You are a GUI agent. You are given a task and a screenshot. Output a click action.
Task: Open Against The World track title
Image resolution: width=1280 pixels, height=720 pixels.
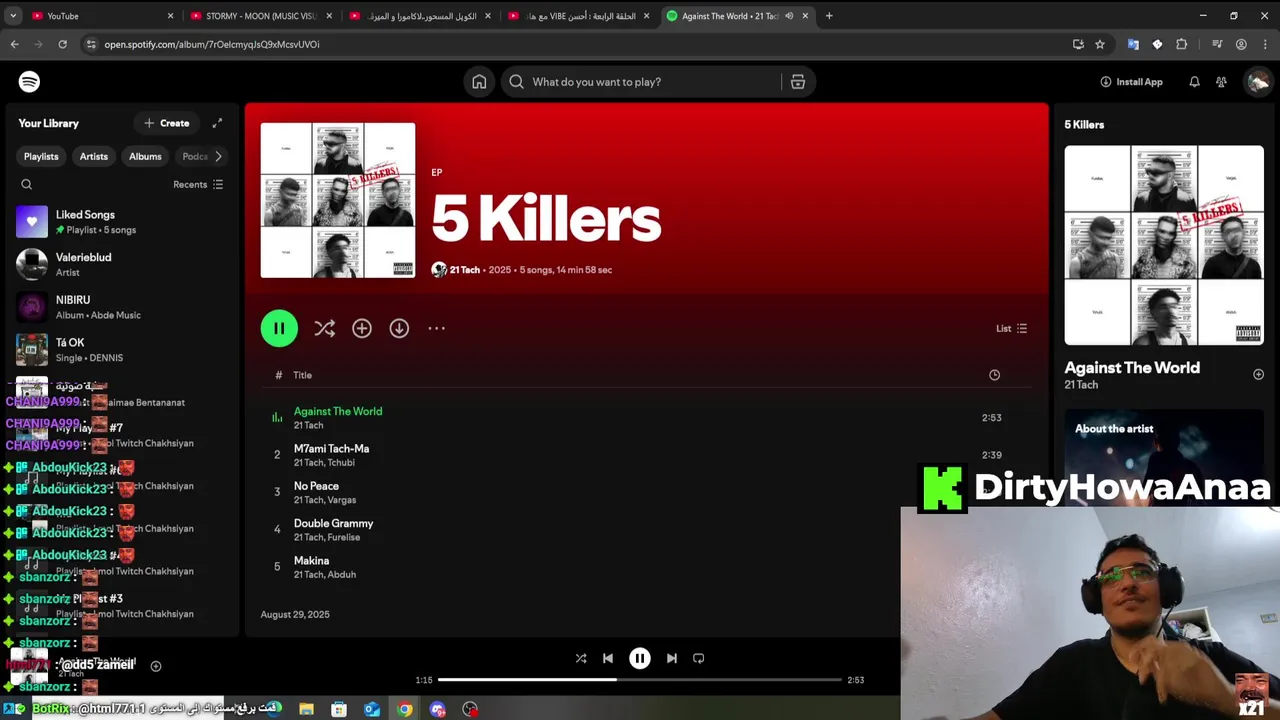coord(338,411)
